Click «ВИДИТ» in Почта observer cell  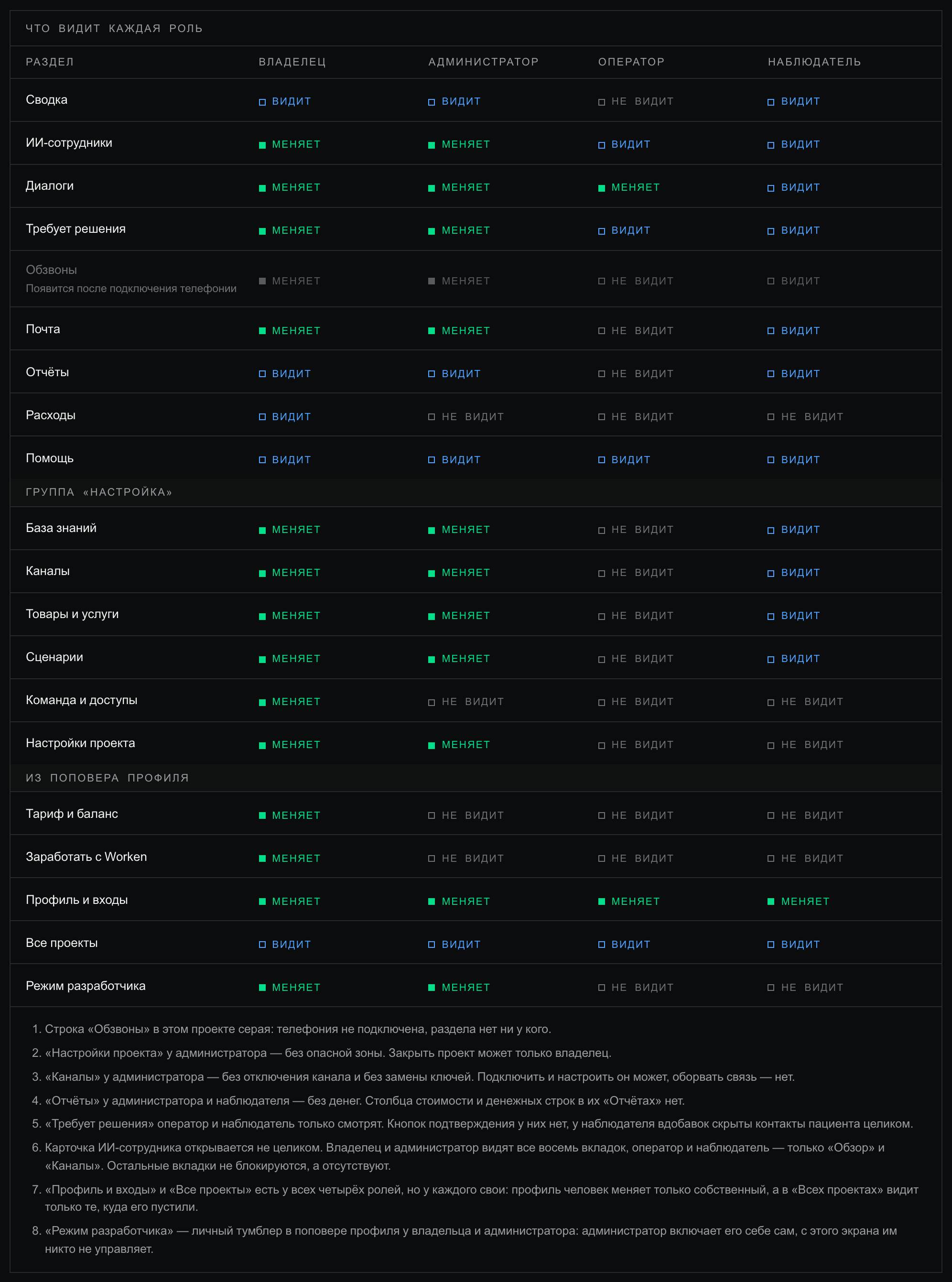[800, 331]
